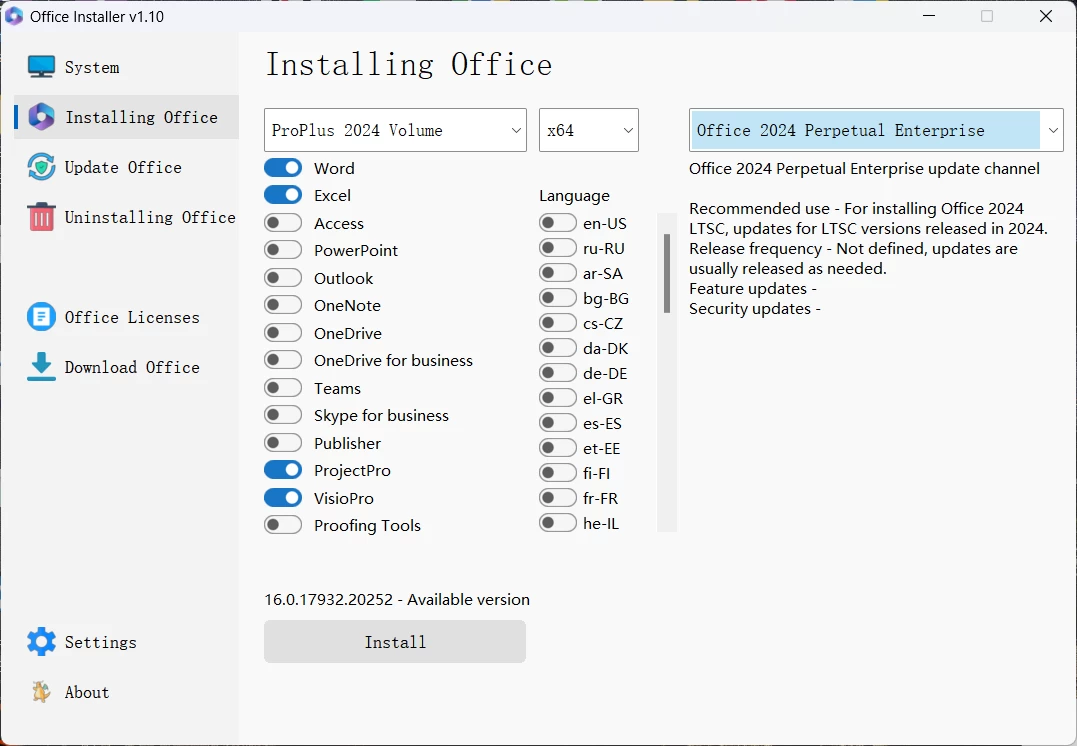Open the Settings page
This screenshot has height=746, width=1077.
point(126,642)
